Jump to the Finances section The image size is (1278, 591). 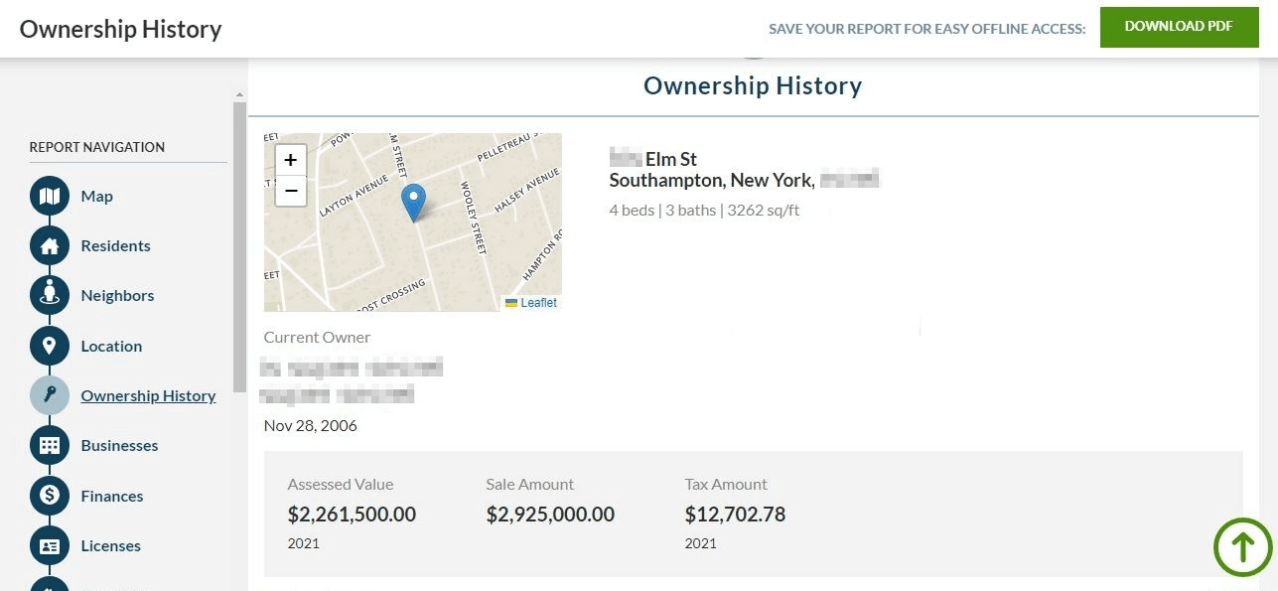[112, 496]
